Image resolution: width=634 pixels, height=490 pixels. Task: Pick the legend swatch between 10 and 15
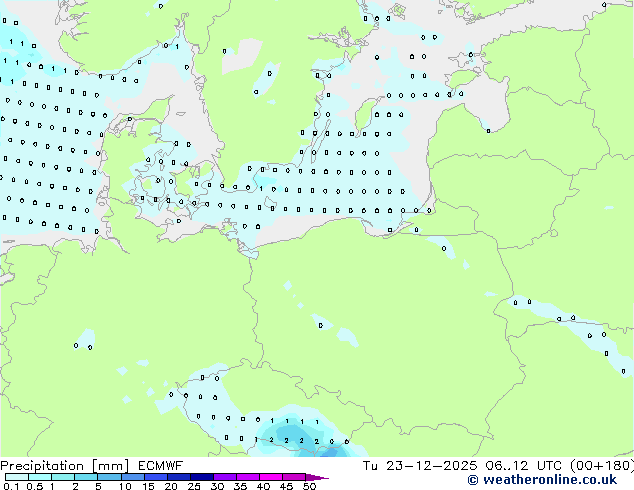132,477
